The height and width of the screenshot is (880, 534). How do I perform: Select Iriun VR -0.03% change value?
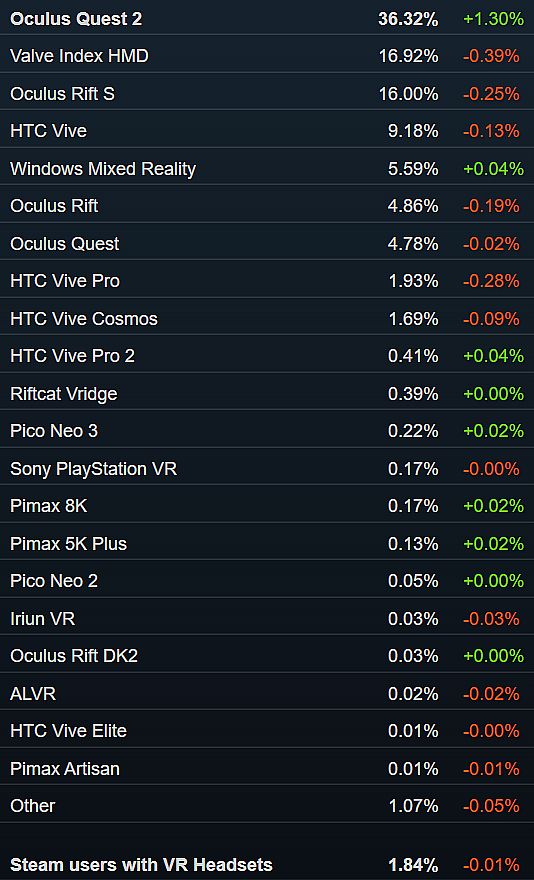tap(491, 618)
